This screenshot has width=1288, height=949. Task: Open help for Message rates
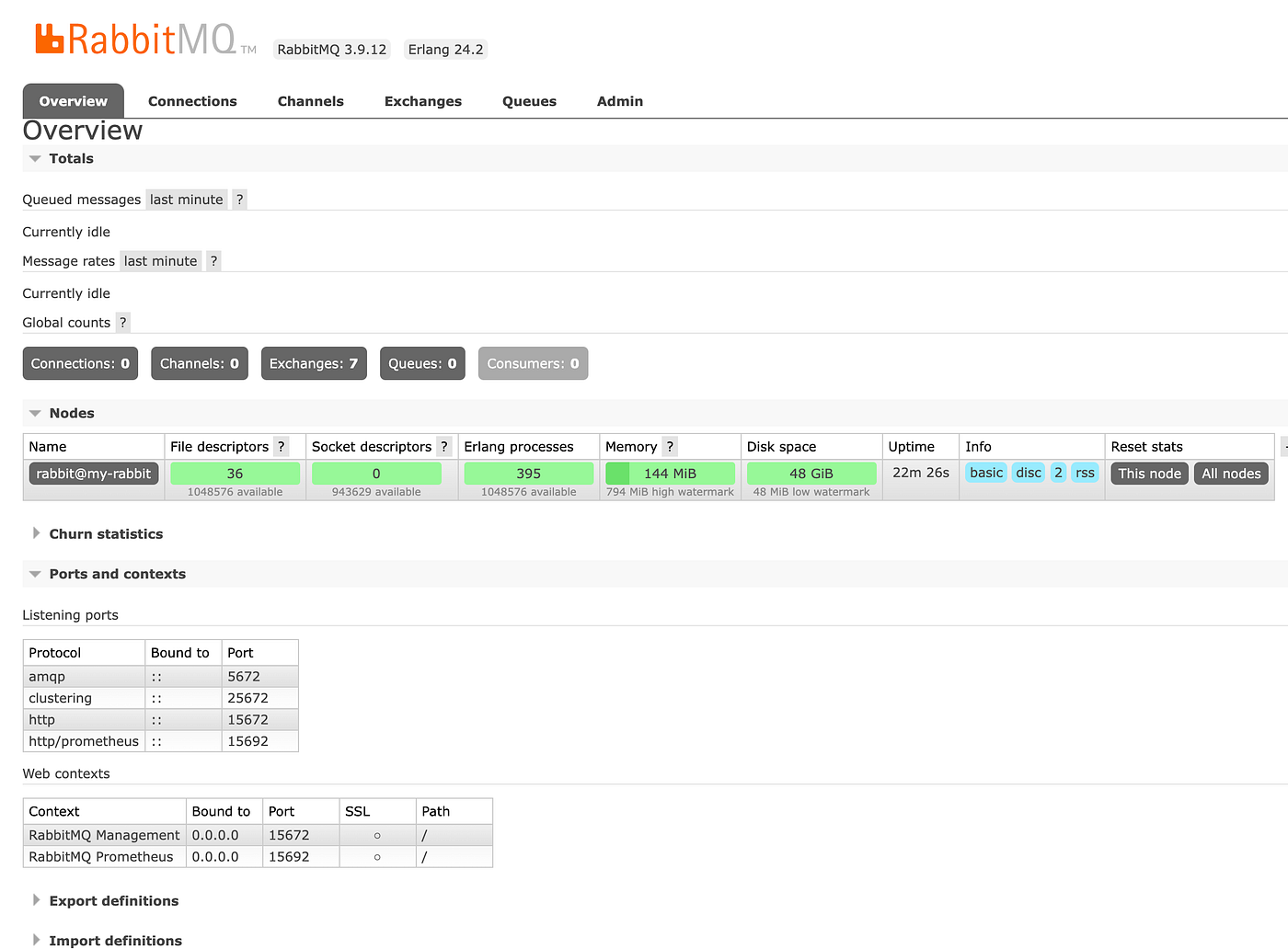(x=213, y=260)
